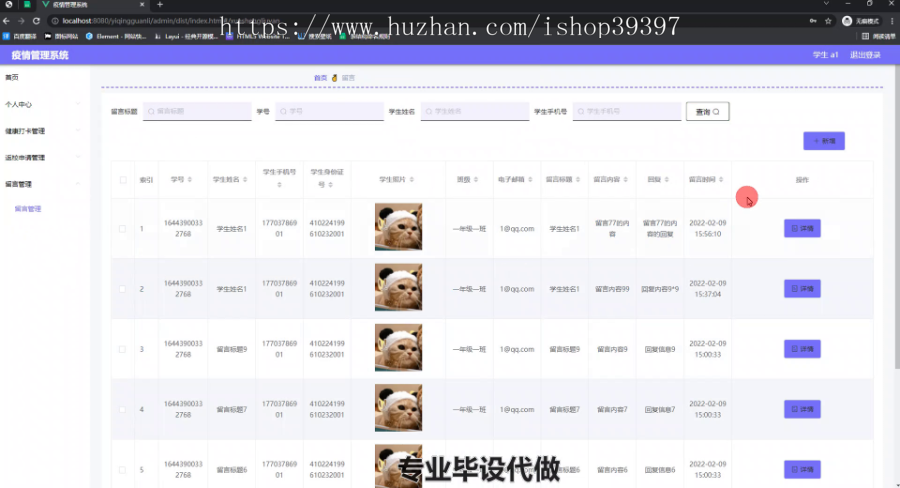This screenshot has height=488, width=900.
Task: Click the 退出登录 logout link
Action: click(865, 55)
